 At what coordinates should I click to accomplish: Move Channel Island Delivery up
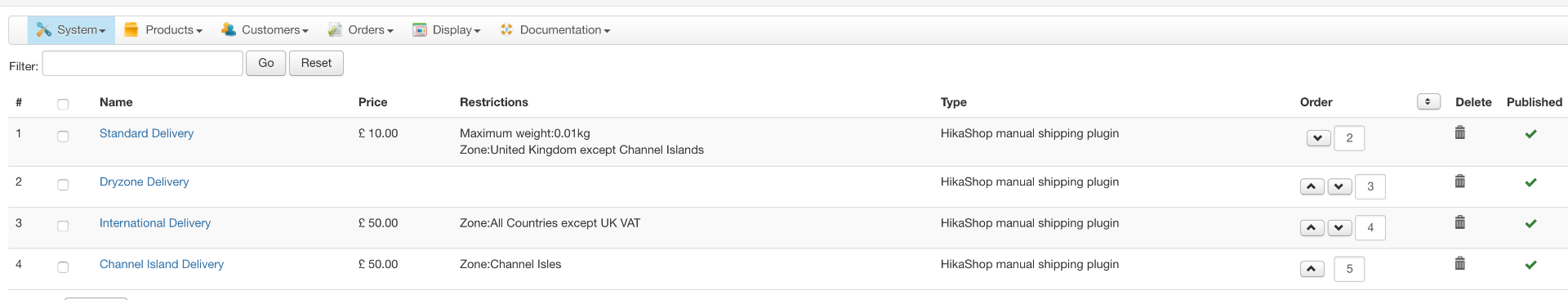click(x=1312, y=268)
